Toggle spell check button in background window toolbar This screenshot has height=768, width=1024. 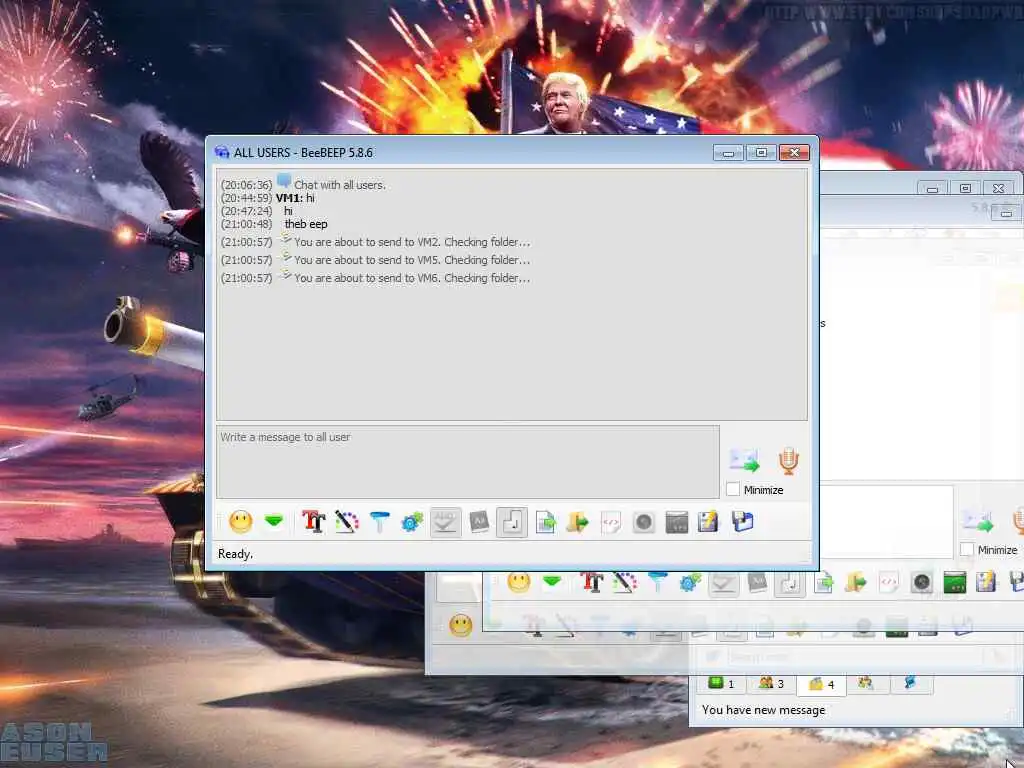click(x=724, y=583)
